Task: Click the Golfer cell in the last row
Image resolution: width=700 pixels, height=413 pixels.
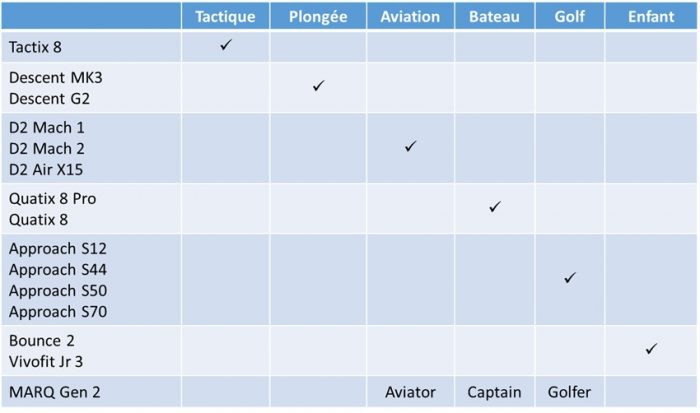Action: (x=569, y=392)
